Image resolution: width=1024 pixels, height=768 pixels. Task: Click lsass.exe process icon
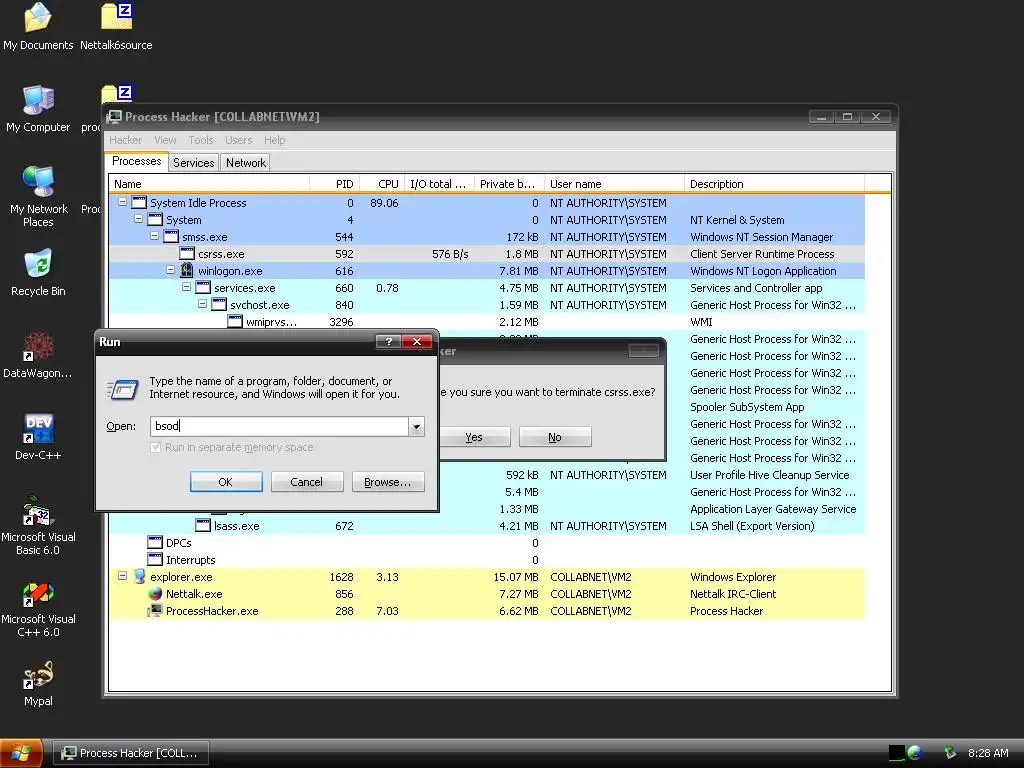(x=203, y=526)
